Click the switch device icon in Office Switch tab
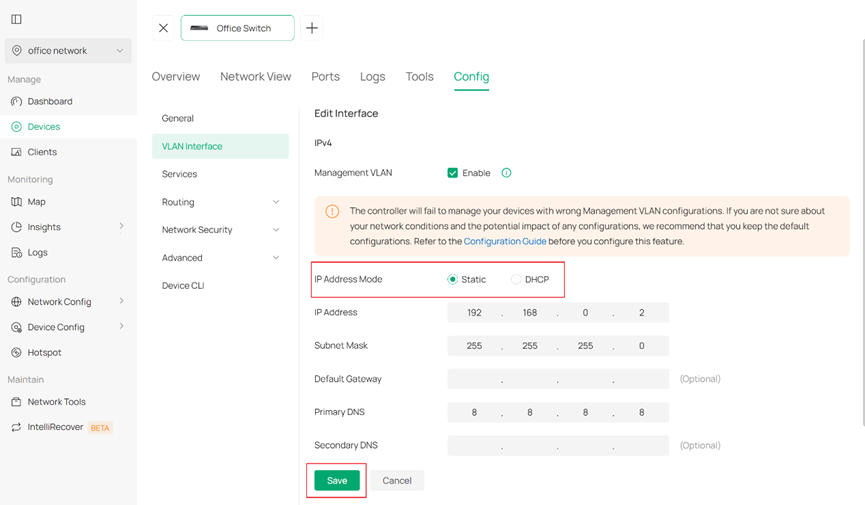 (x=199, y=28)
